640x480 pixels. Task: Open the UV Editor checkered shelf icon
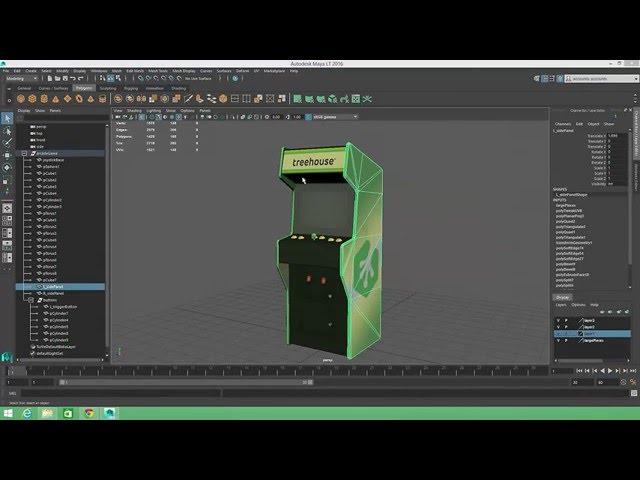(x=356, y=99)
